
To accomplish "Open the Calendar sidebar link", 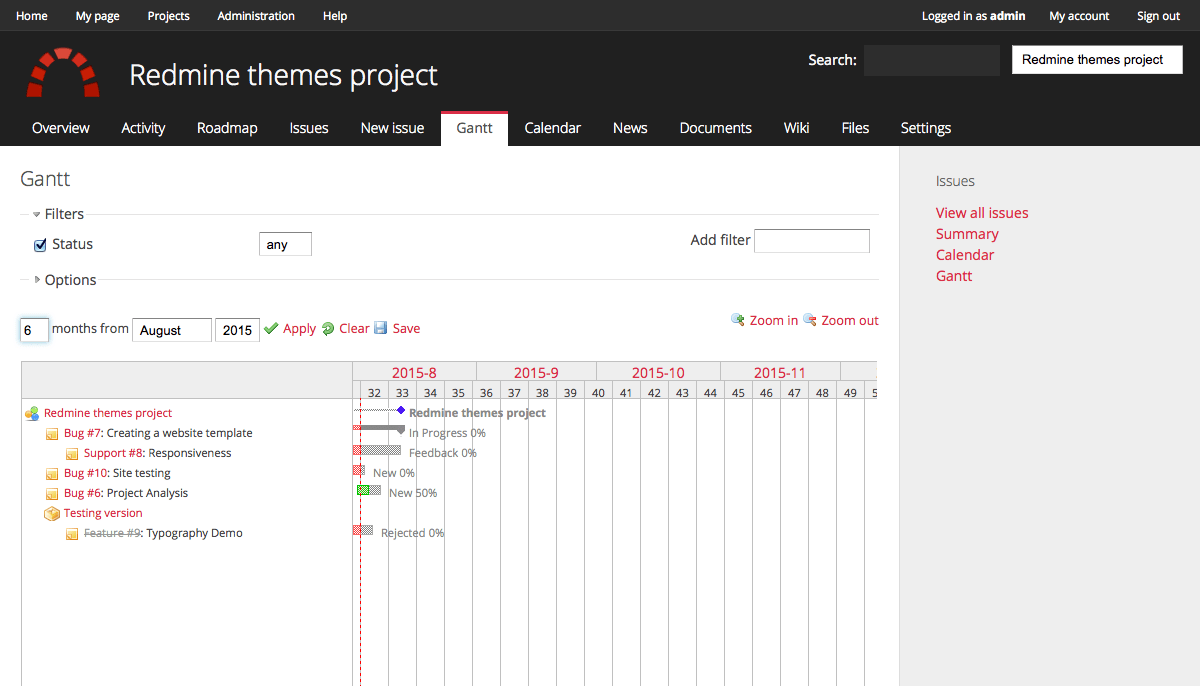I will 965,255.
